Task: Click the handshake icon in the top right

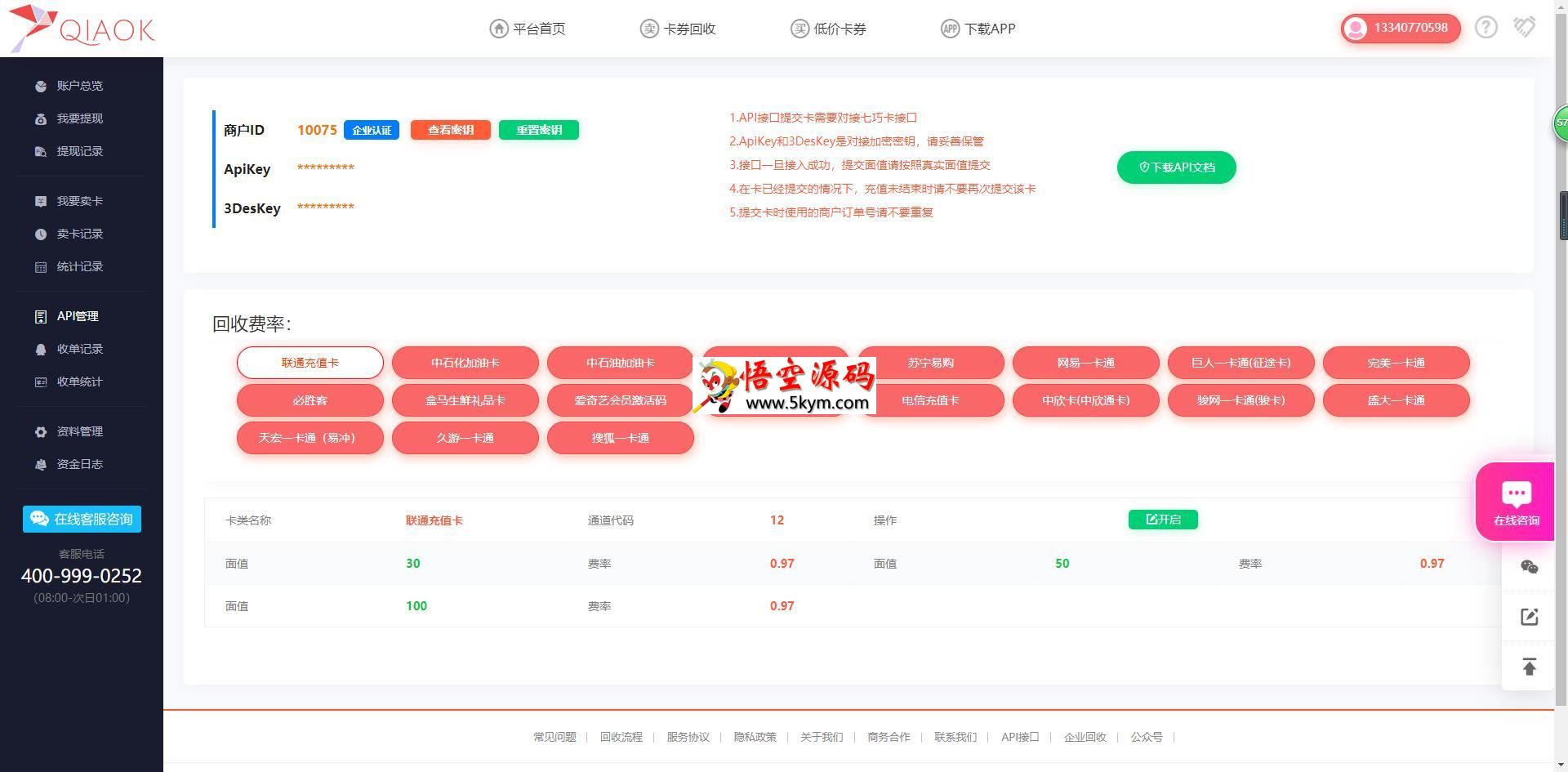Action: point(1524,27)
